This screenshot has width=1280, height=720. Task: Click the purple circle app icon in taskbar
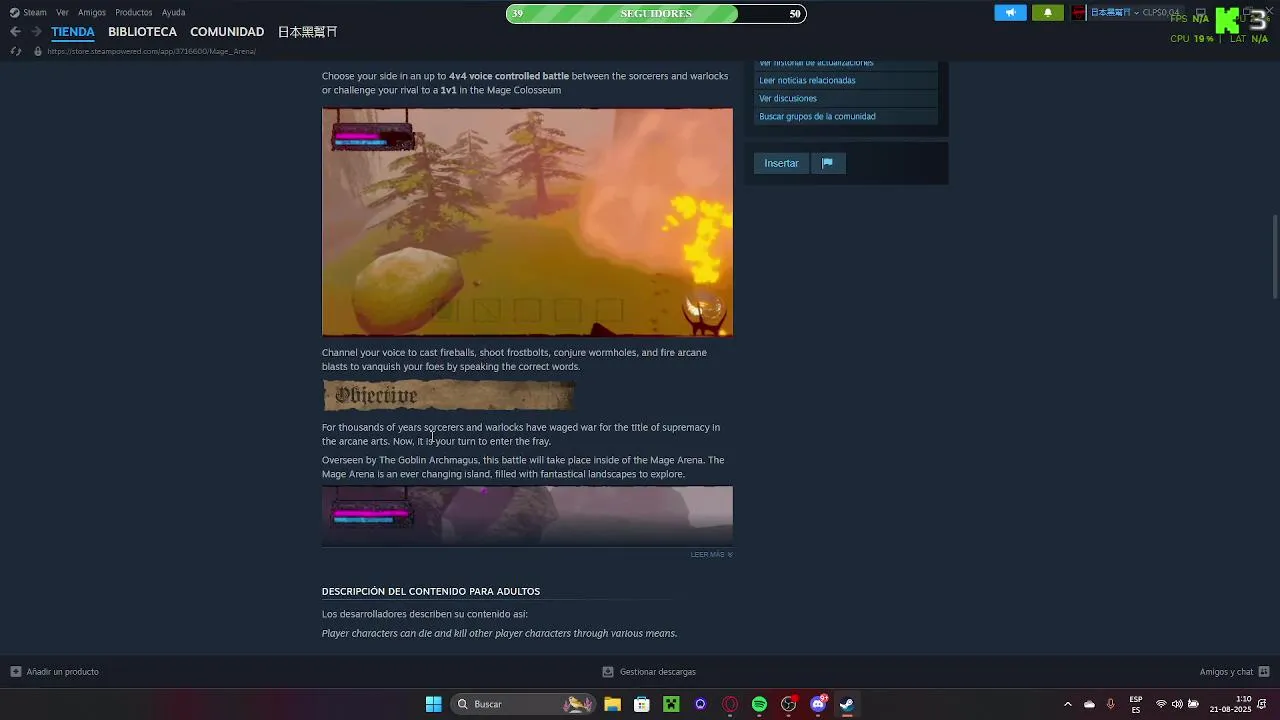(700, 704)
